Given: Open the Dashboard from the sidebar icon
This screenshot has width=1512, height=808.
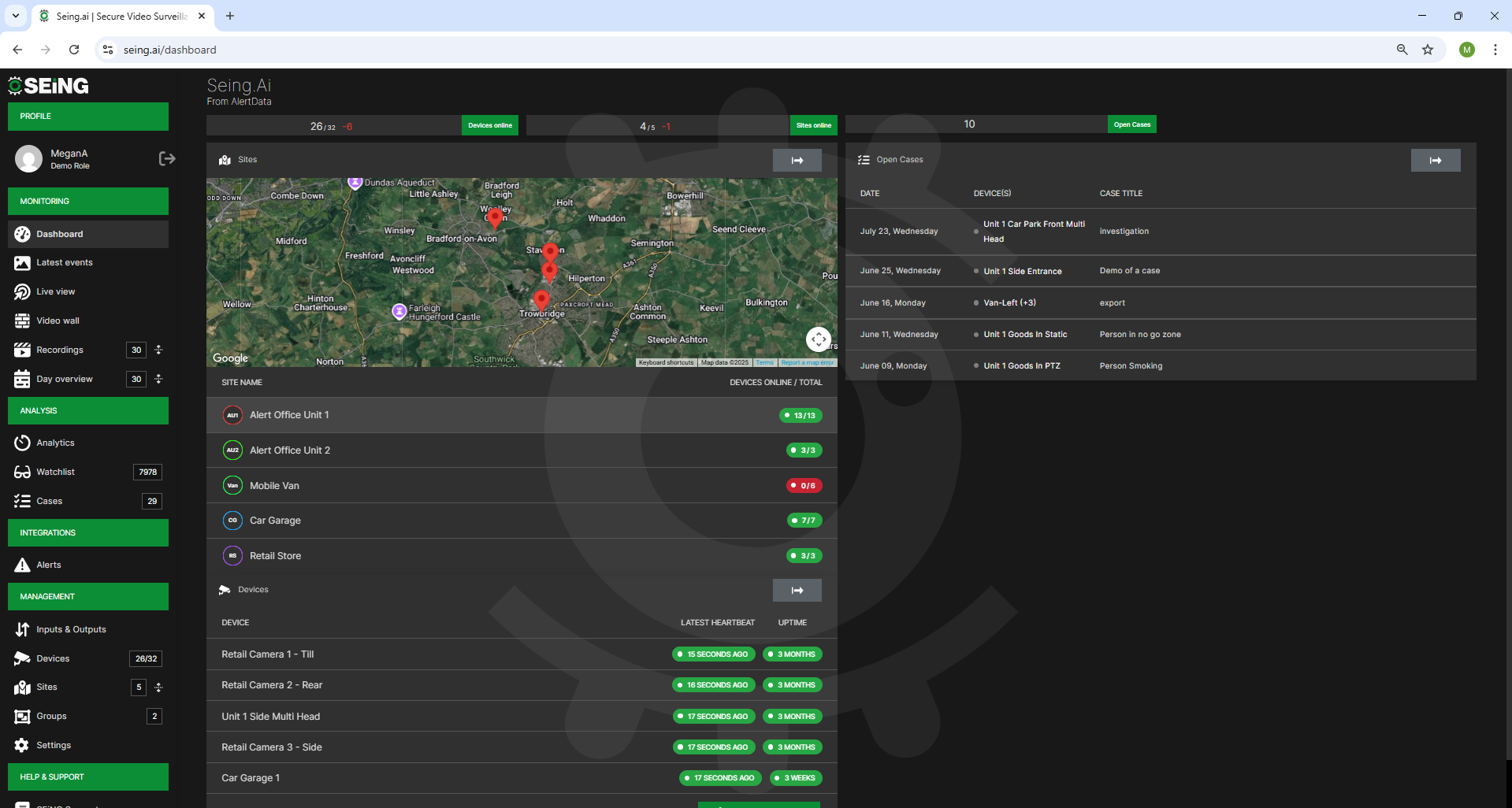Looking at the screenshot, I should click(x=24, y=234).
